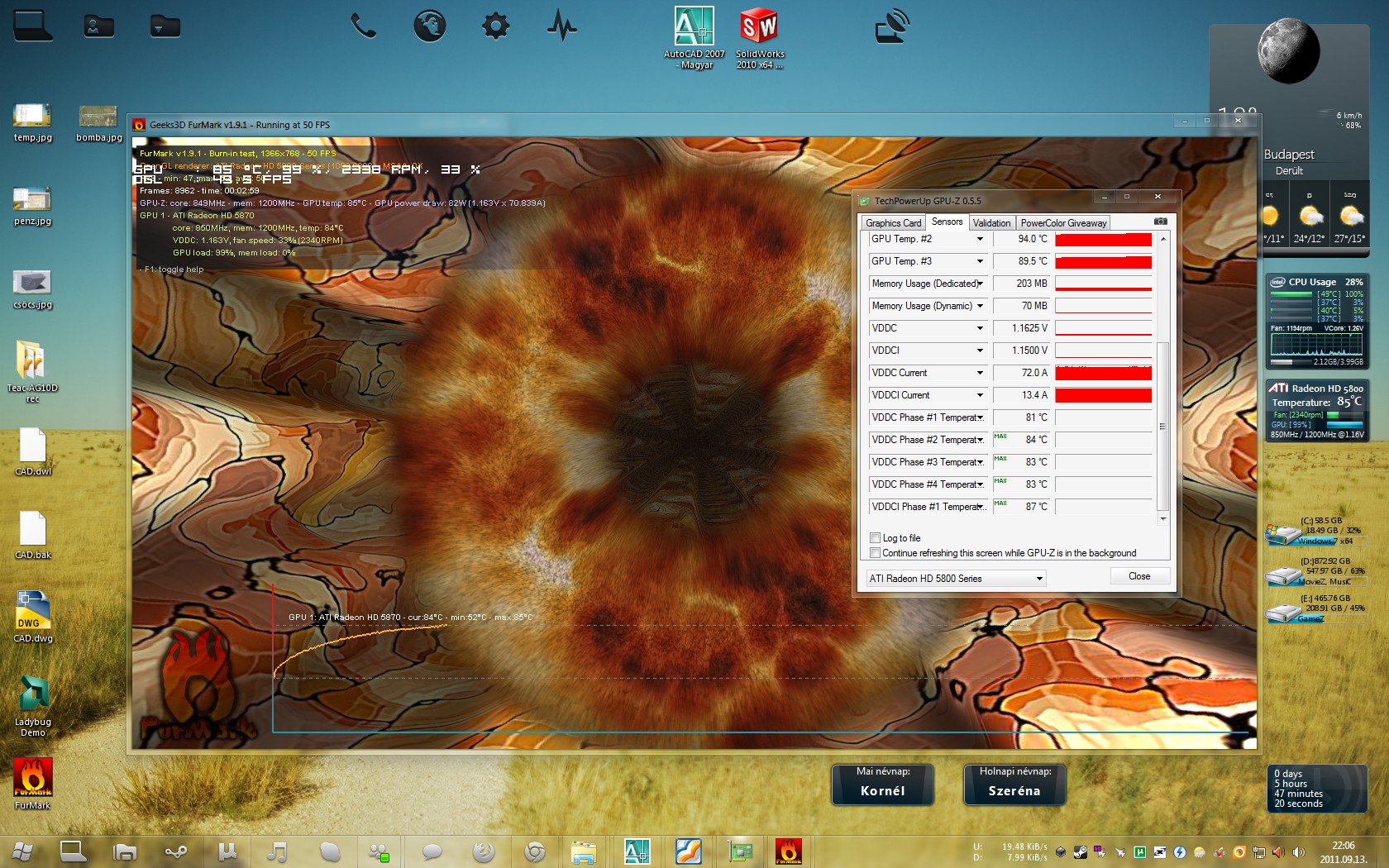Screen dimensions: 1389x868
Task: Click the GPU Temp. #2 red graph bar
Action: [1103, 240]
